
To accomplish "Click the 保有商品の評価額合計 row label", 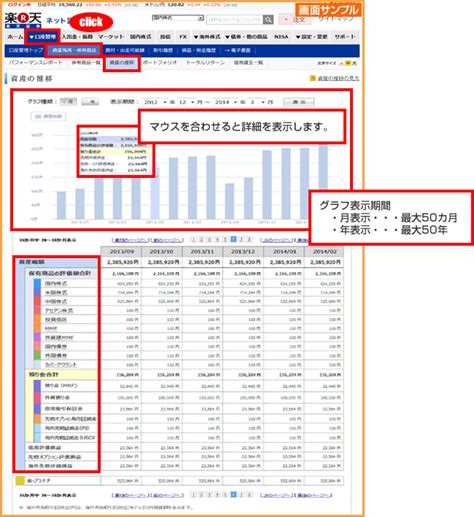I will [60, 273].
